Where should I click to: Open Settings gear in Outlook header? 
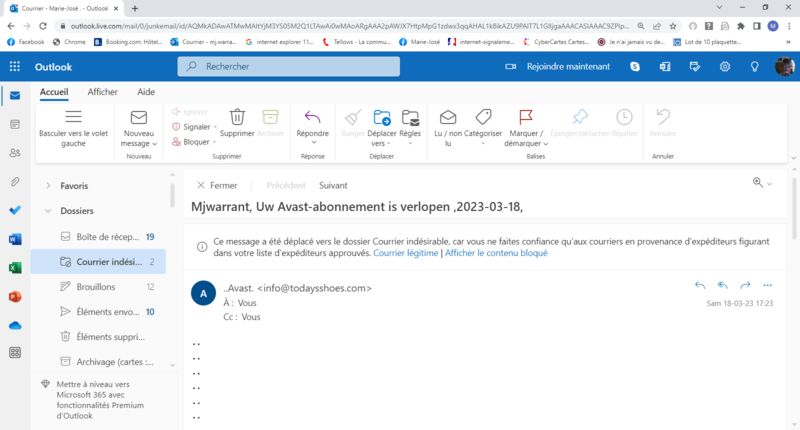[724, 66]
